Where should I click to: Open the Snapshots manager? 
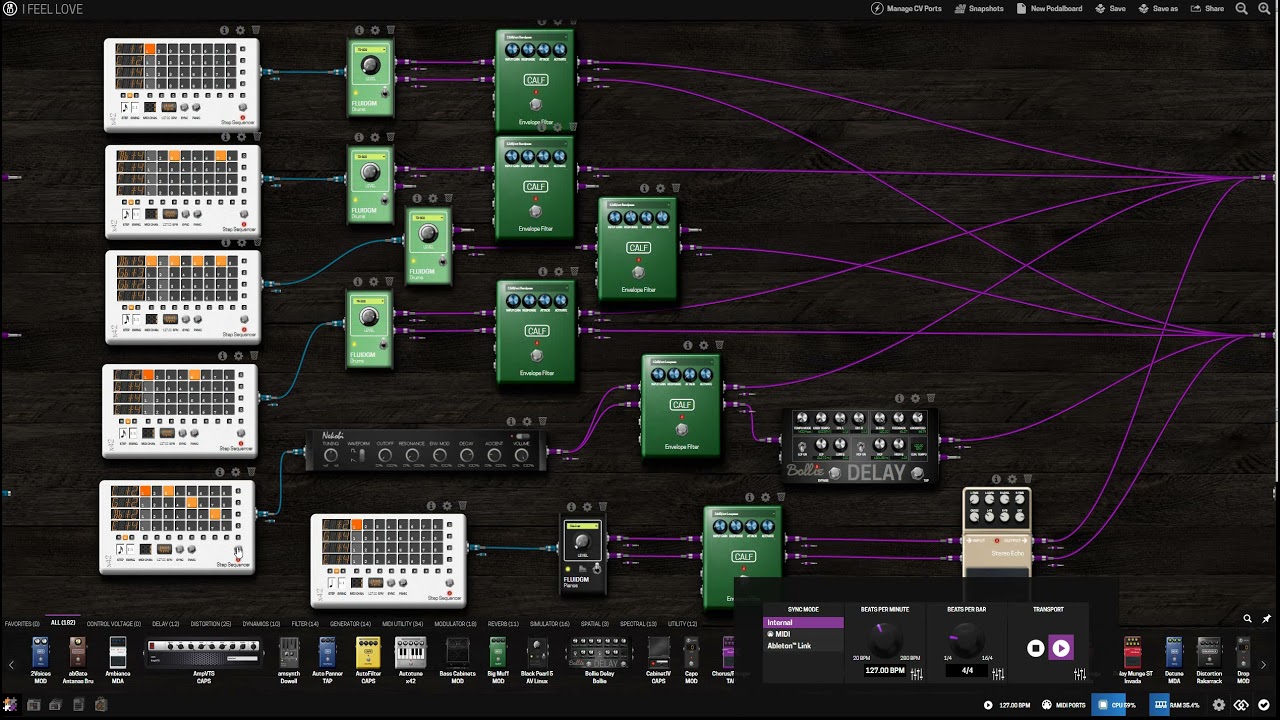point(979,9)
